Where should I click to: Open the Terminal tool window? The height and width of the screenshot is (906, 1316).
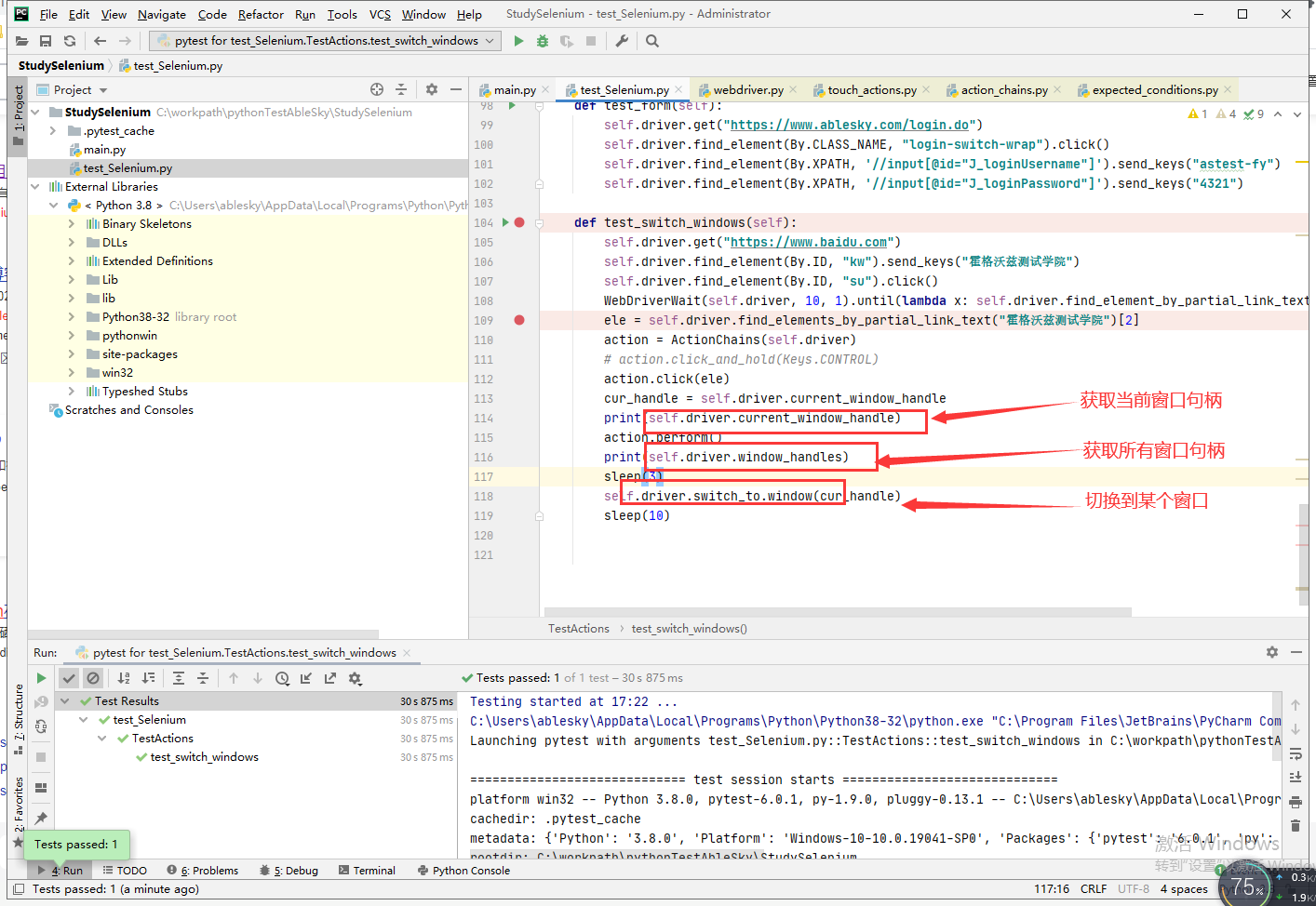click(x=368, y=871)
